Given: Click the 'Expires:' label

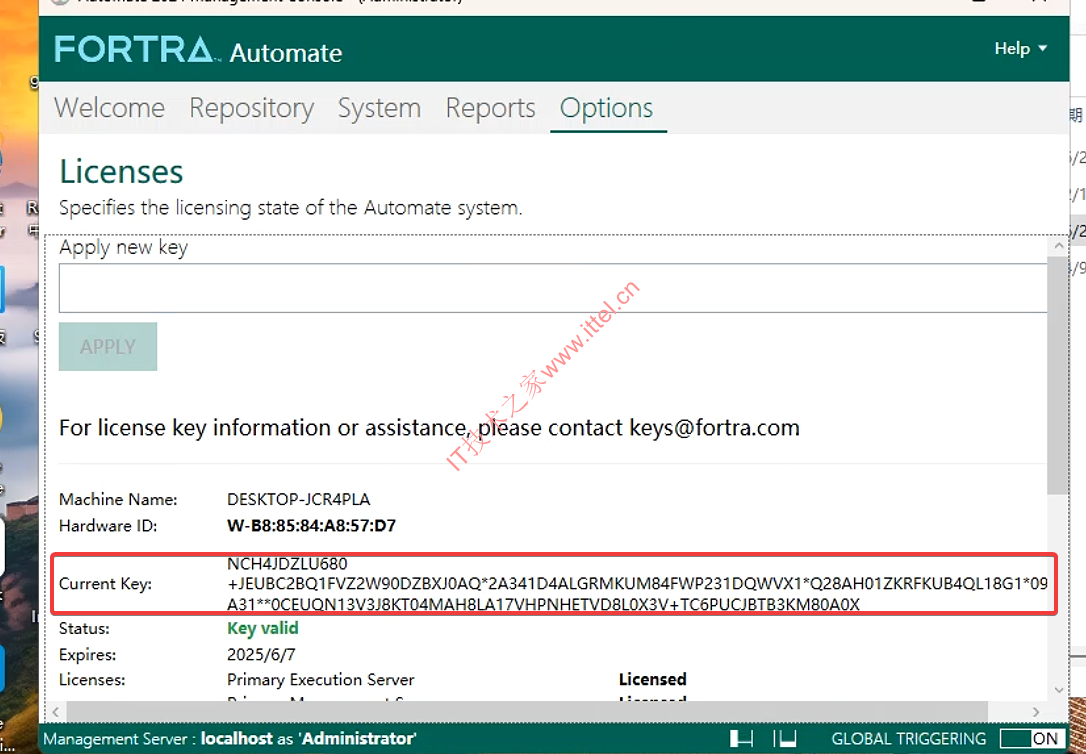Looking at the screenshot, I should pyautogui.click(x=88, y=654).
